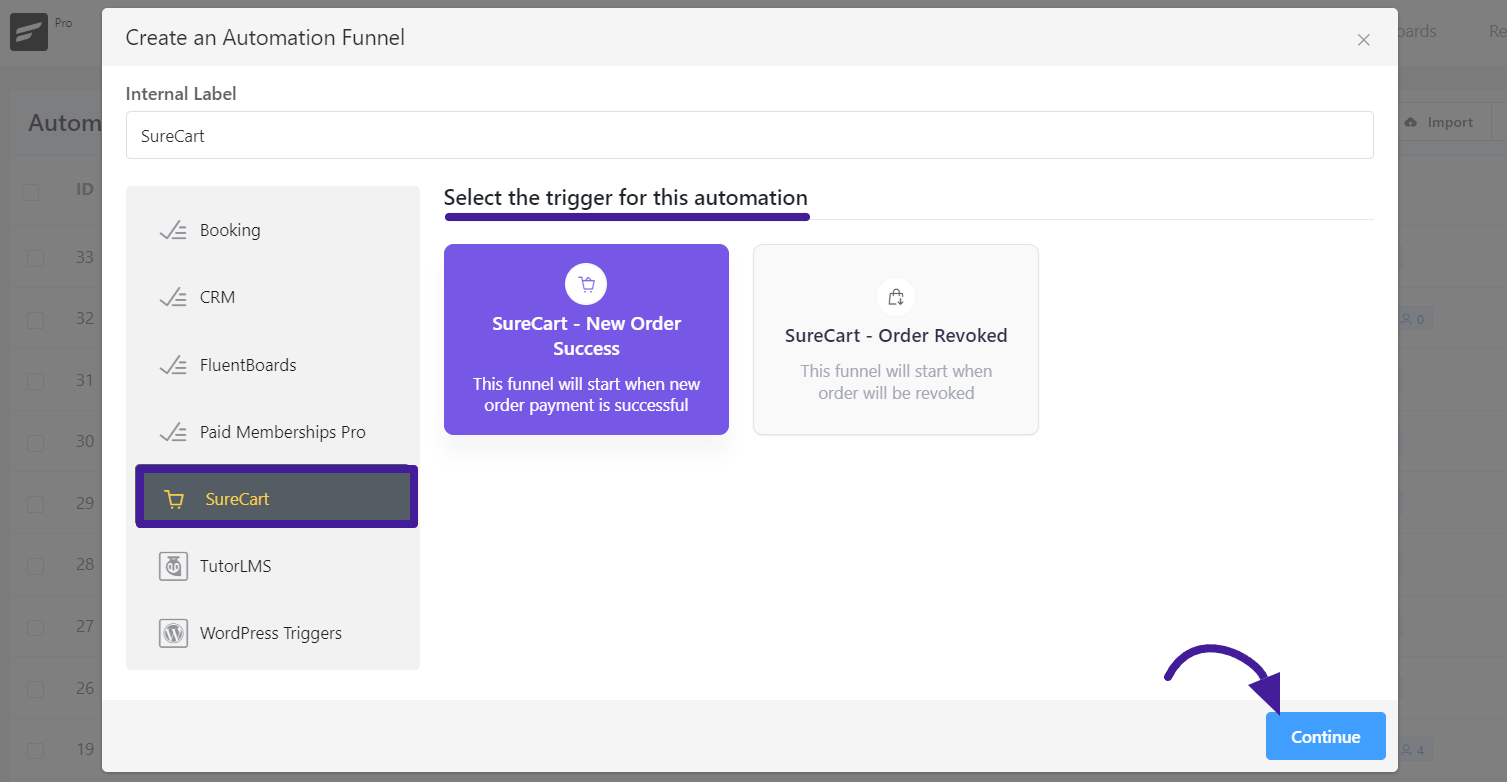Close the Create an Automation Funnel dialog
This screenshot has width=1507, height=782.
click(1363, 40)
